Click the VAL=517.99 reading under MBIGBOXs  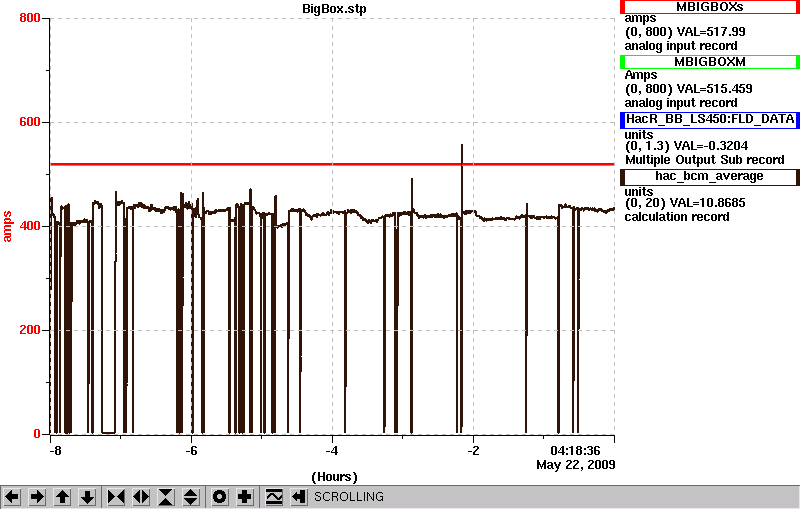click(x=711, y=32)
